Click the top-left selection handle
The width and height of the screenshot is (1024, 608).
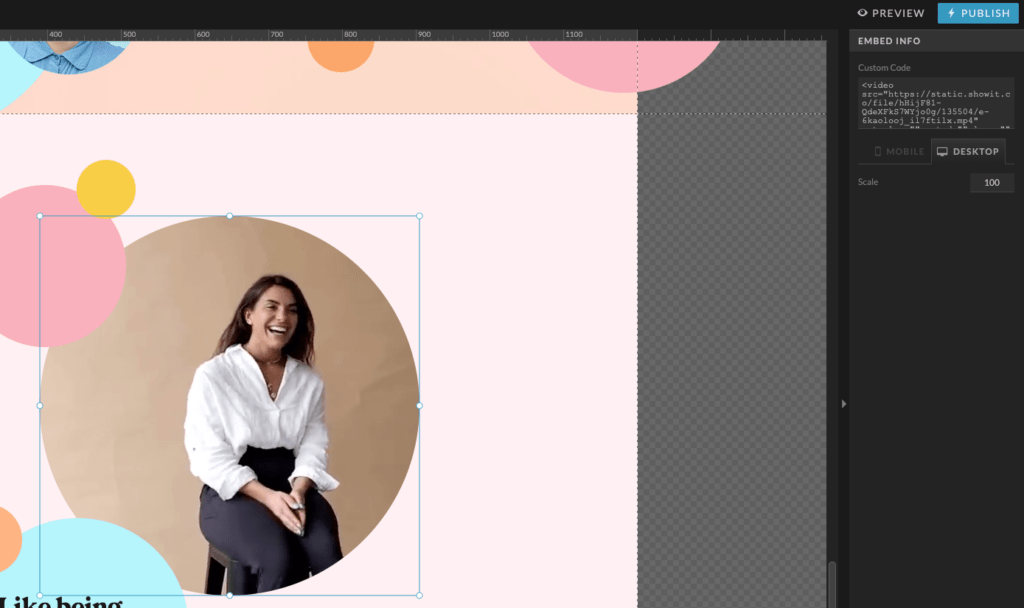40,216
